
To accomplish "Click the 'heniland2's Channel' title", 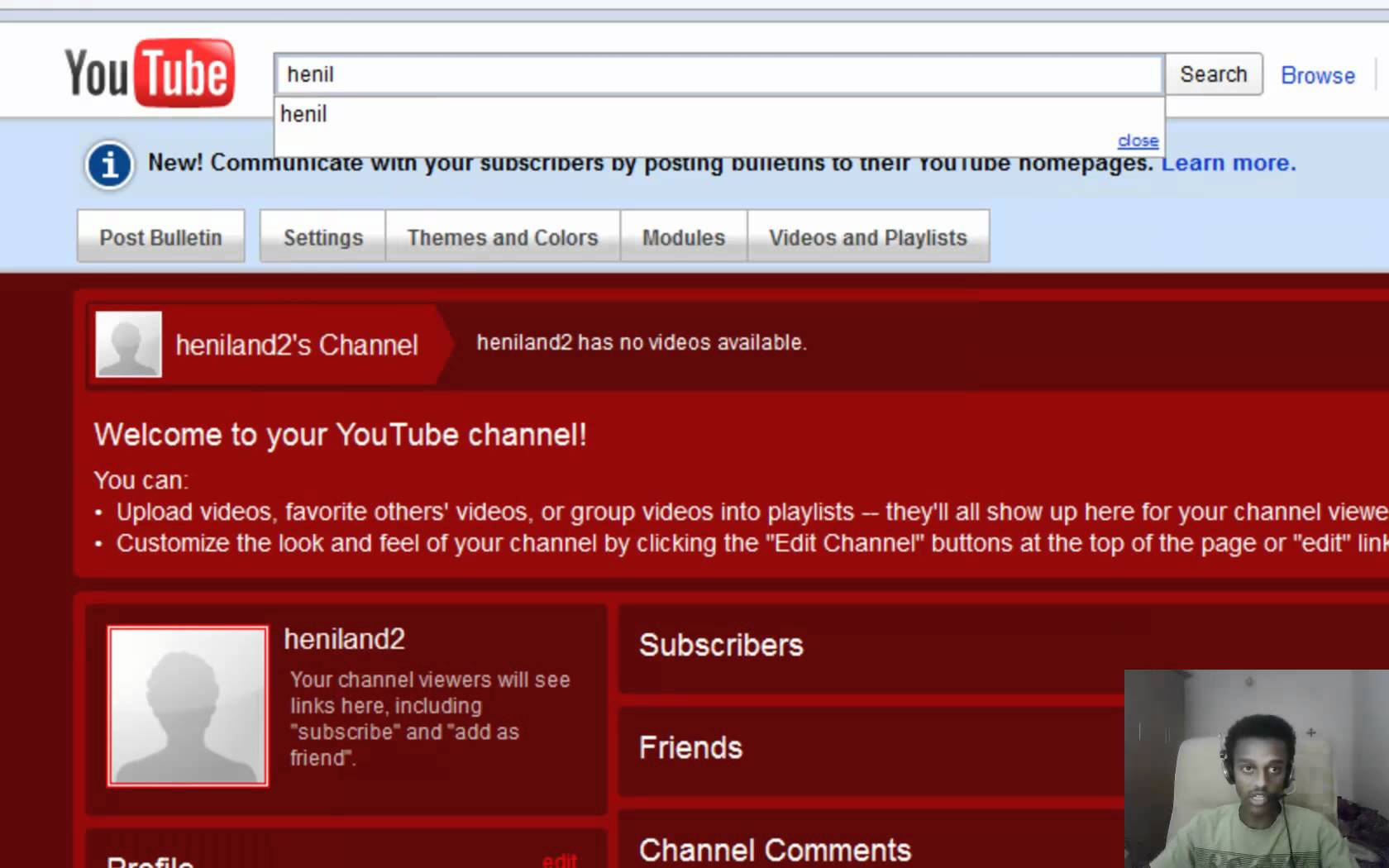I will [297, 345].
